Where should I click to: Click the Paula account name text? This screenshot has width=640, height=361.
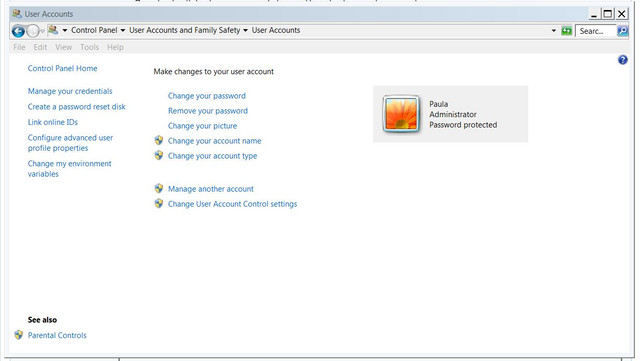pos(438,104)
